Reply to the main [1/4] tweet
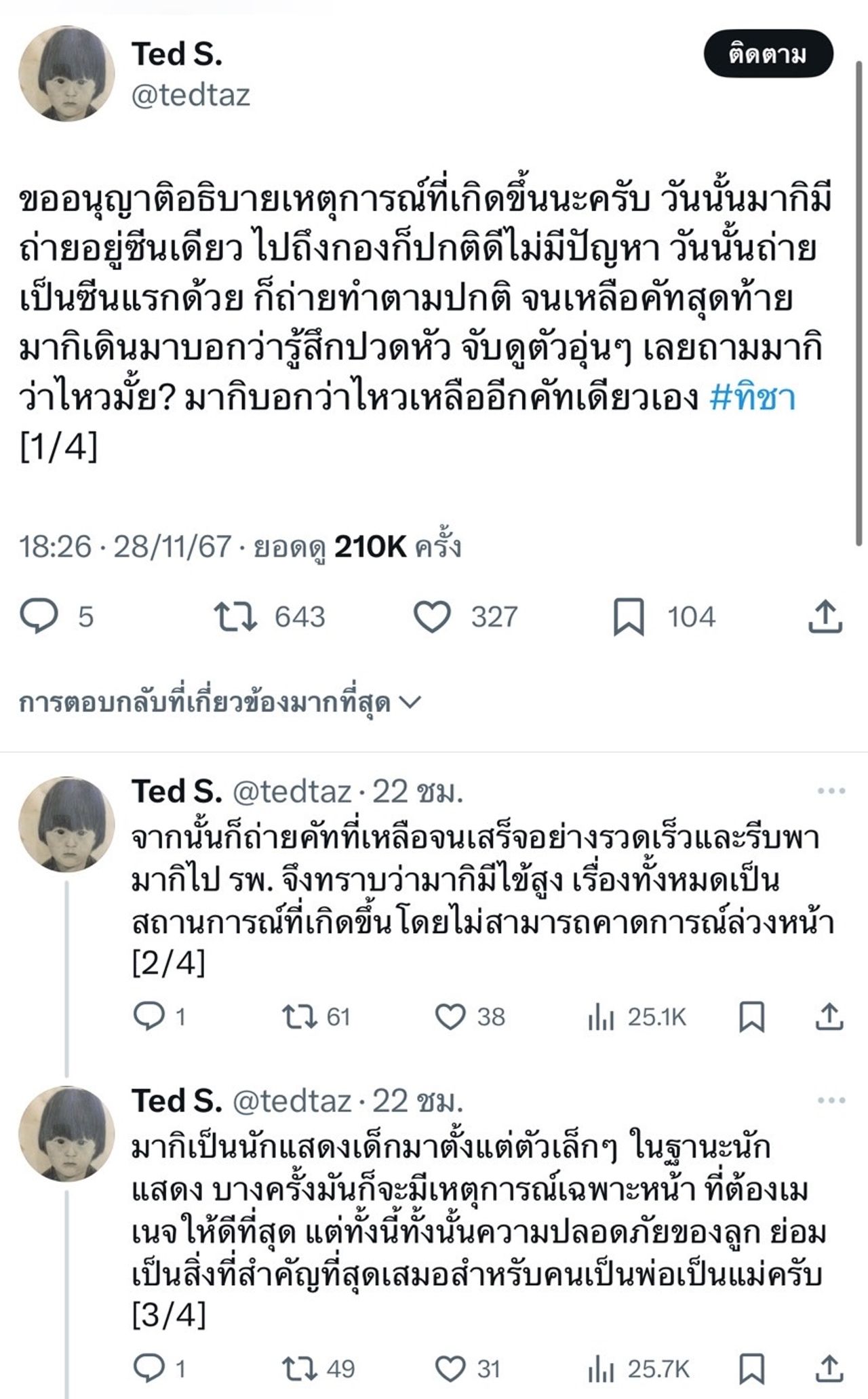The image size is (868, 1399). click(39, 616)
